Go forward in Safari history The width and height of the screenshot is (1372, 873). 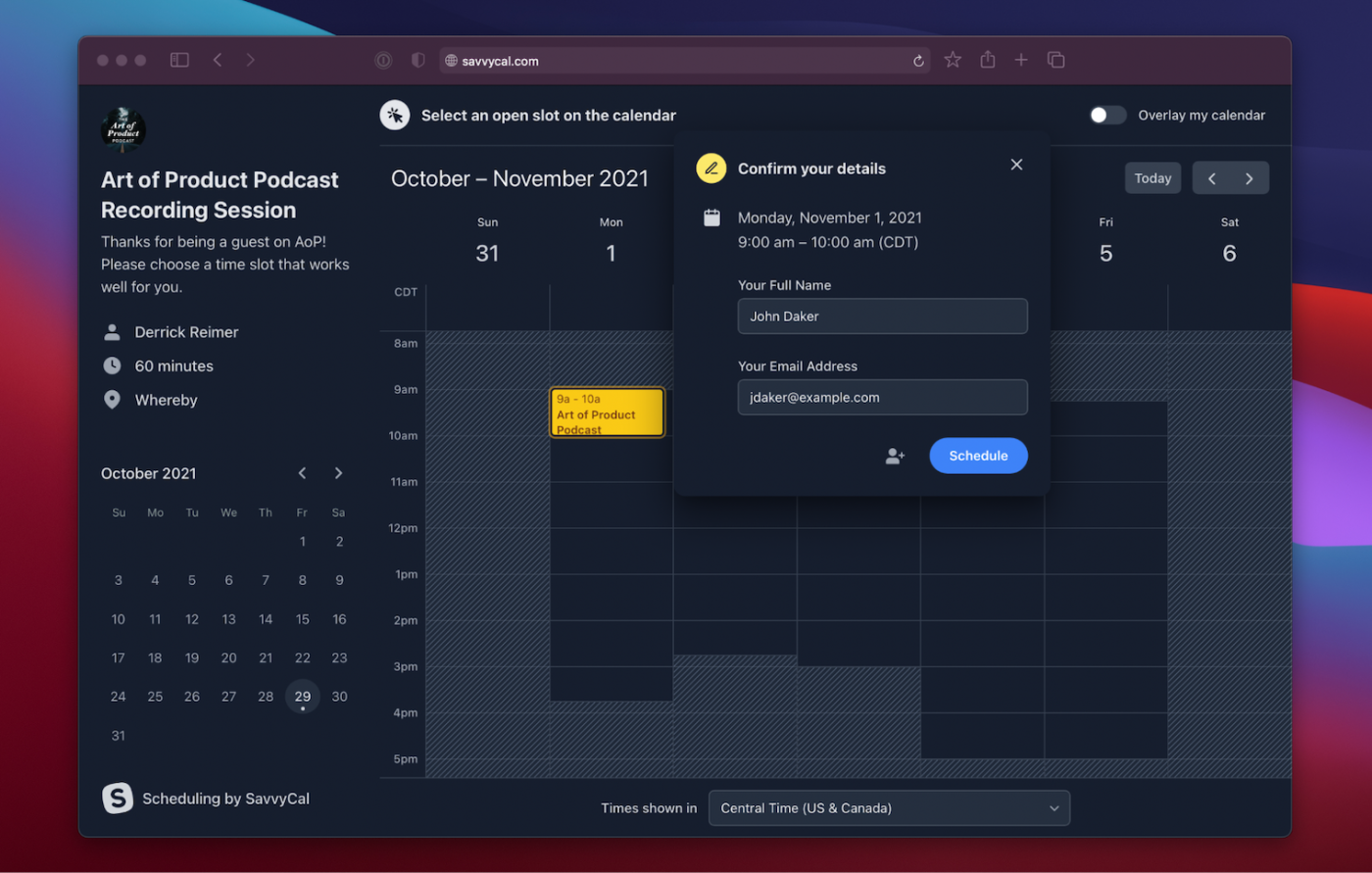251,60
